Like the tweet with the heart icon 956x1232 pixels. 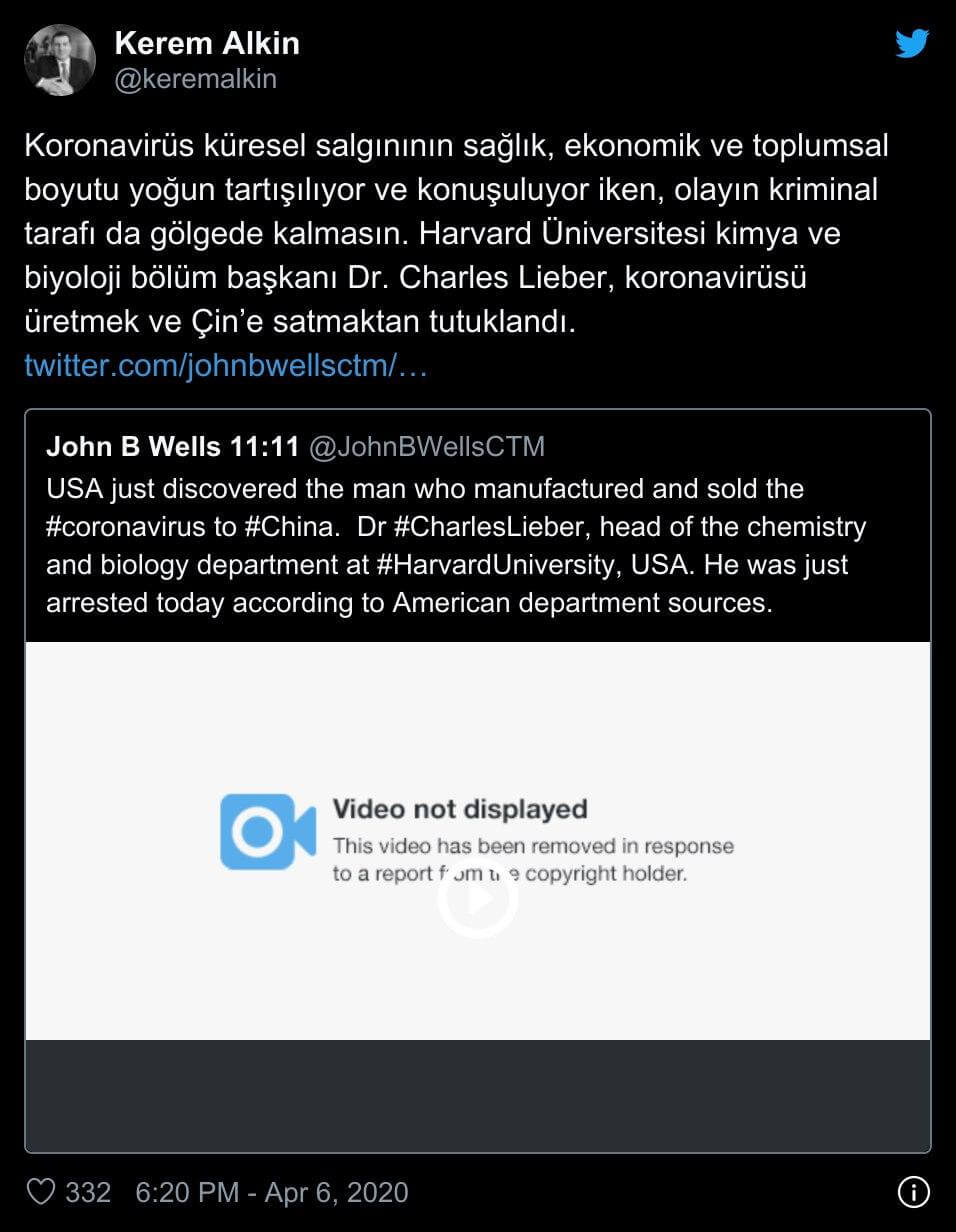point(40,1192)
